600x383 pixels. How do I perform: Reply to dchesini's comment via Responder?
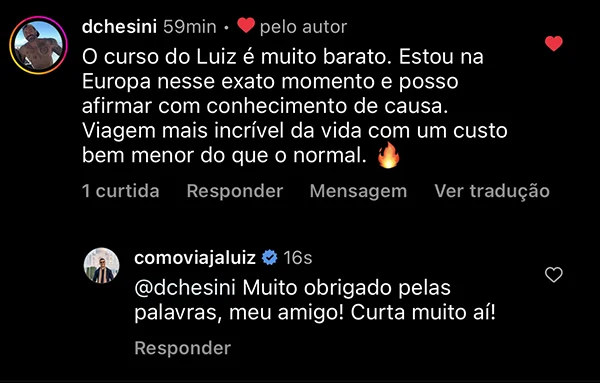pos(235,191)
